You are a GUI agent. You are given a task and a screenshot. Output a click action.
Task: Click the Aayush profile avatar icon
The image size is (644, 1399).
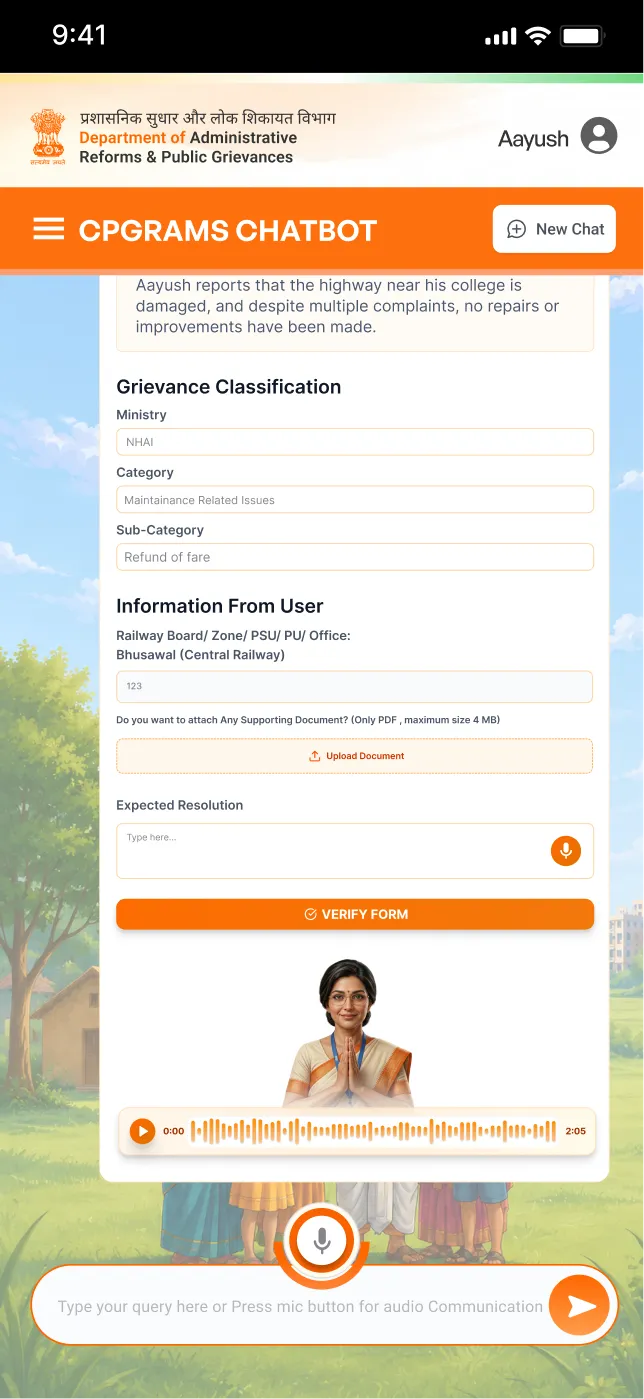point(599,136)
